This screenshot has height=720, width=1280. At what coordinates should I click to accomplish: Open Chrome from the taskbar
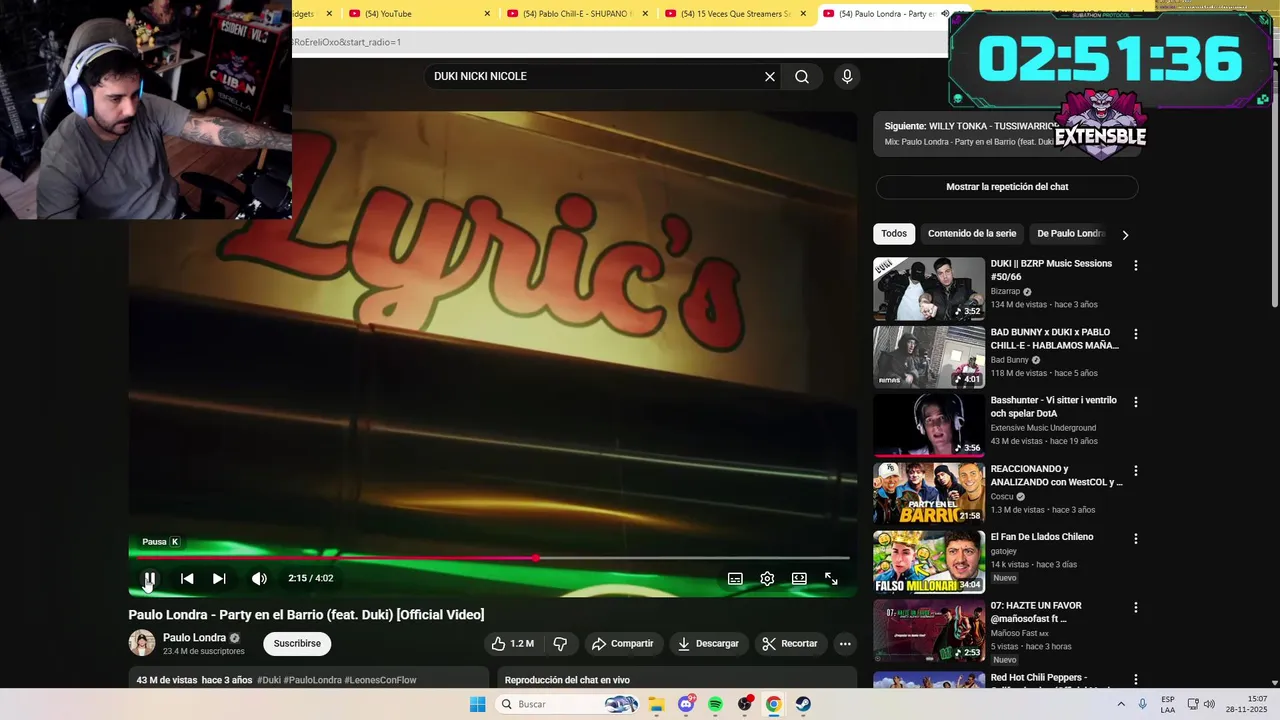tap(773, 704)
